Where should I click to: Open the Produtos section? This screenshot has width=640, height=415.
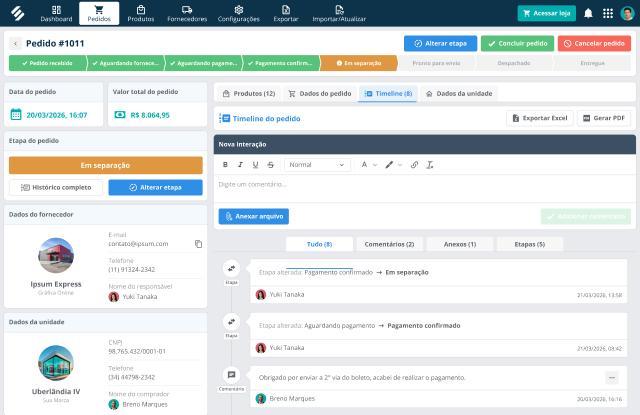[141, 13]
